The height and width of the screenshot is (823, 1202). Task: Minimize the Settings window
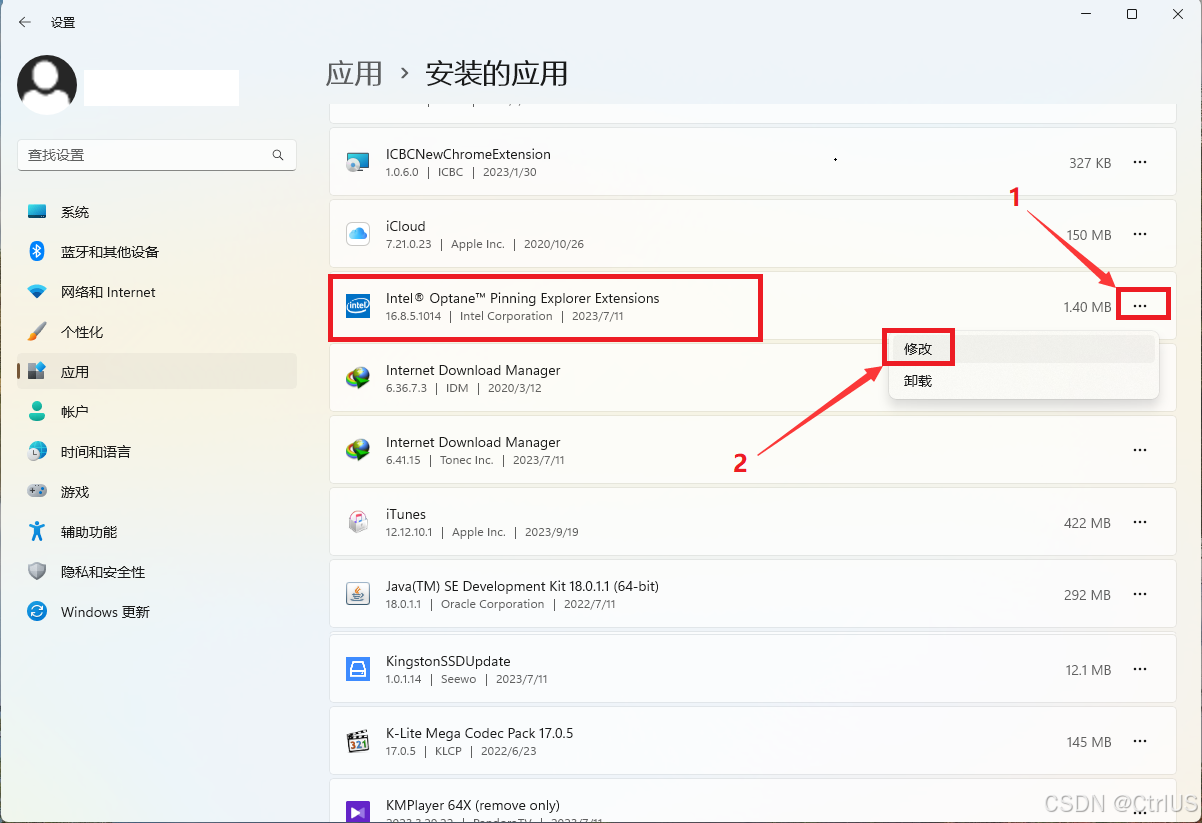pos(1086,14)
